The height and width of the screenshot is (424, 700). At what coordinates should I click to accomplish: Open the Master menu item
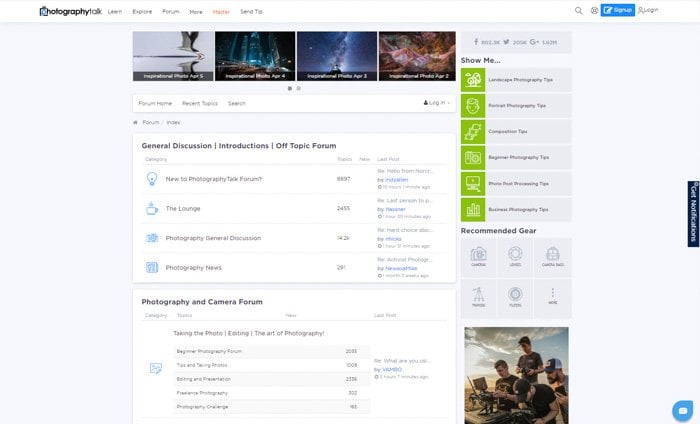[x=221, y=12]
